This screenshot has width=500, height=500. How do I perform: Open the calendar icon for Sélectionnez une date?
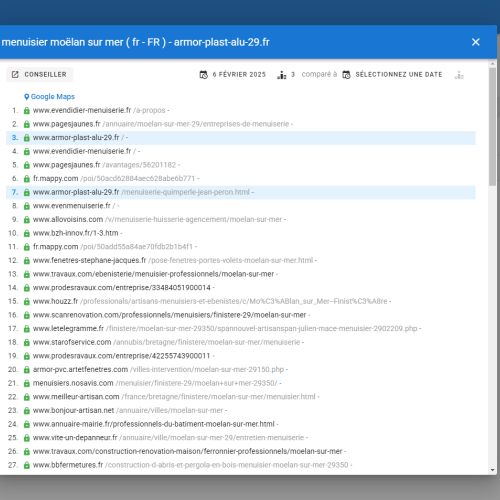(346, 75)
